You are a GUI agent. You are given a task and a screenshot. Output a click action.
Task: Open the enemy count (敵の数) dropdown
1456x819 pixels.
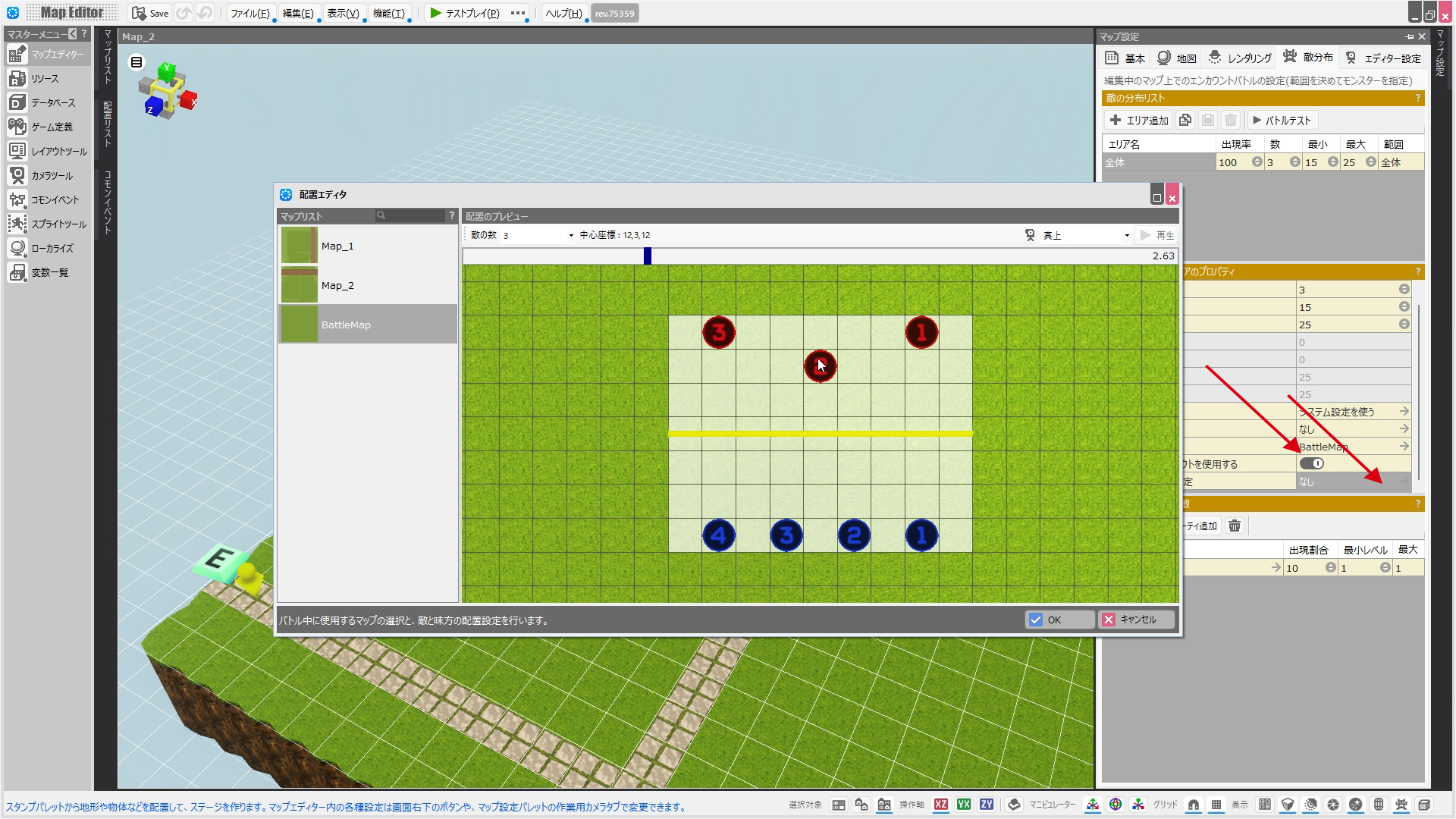coord(538,235)
